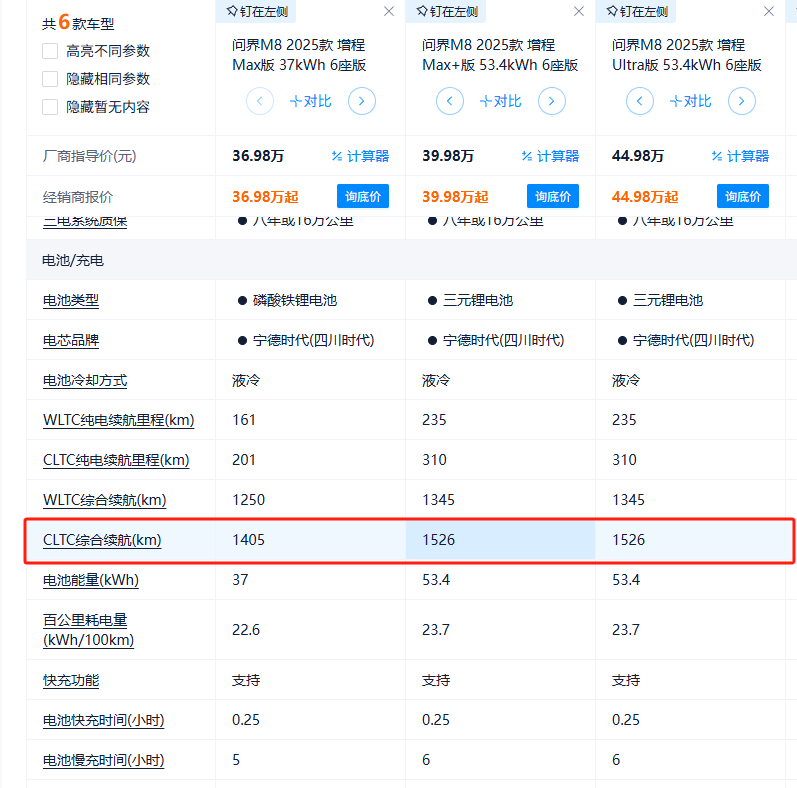797x788 pixels.
Task: Remove the Max+版 53.4kWh column
Action: (579, 11)
